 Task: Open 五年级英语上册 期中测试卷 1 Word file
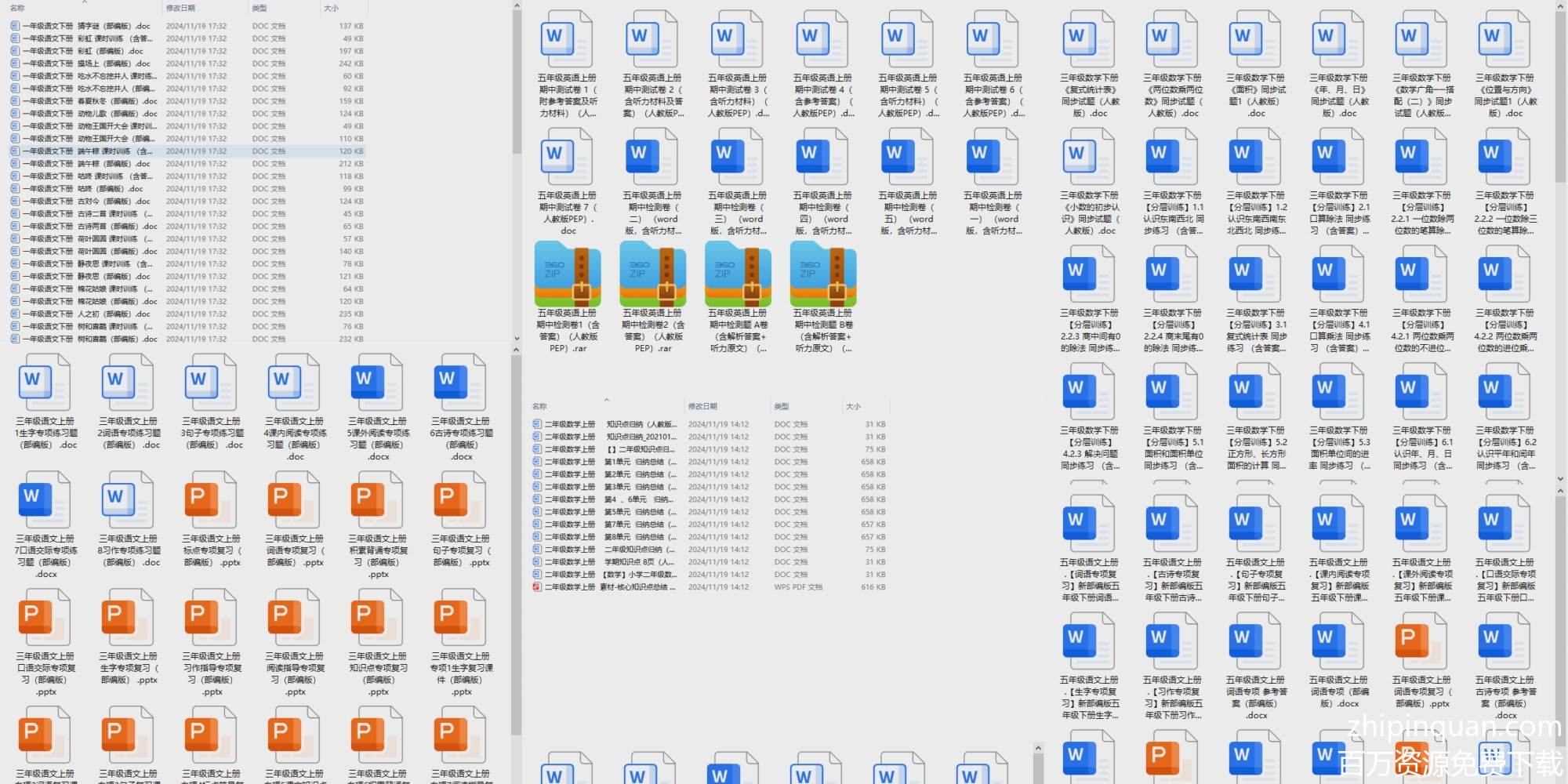pos(566,39)
